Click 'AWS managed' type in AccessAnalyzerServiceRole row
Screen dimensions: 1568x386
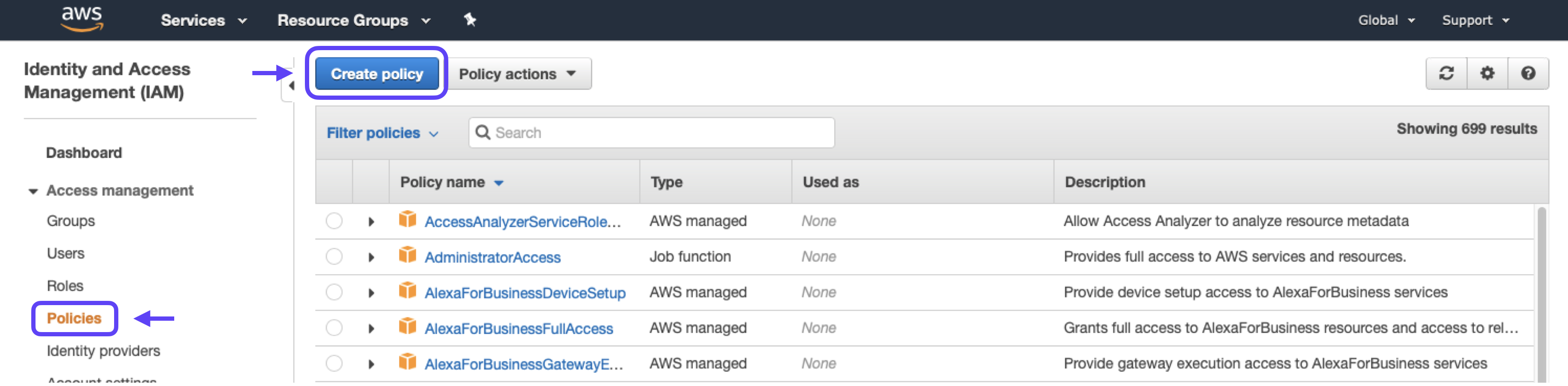point(697,220)
